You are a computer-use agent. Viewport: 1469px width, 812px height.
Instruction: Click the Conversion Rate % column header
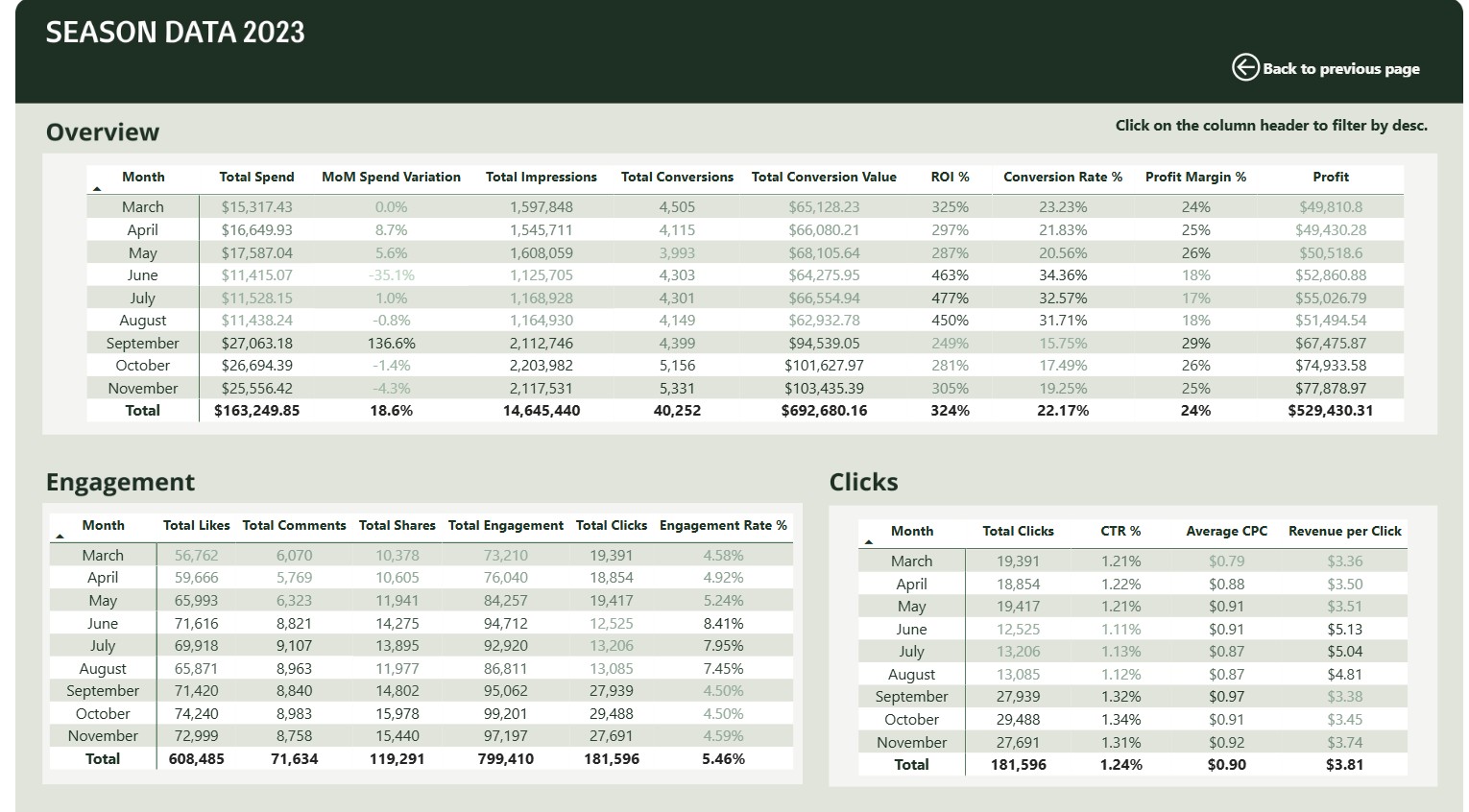pos(1062,177)
